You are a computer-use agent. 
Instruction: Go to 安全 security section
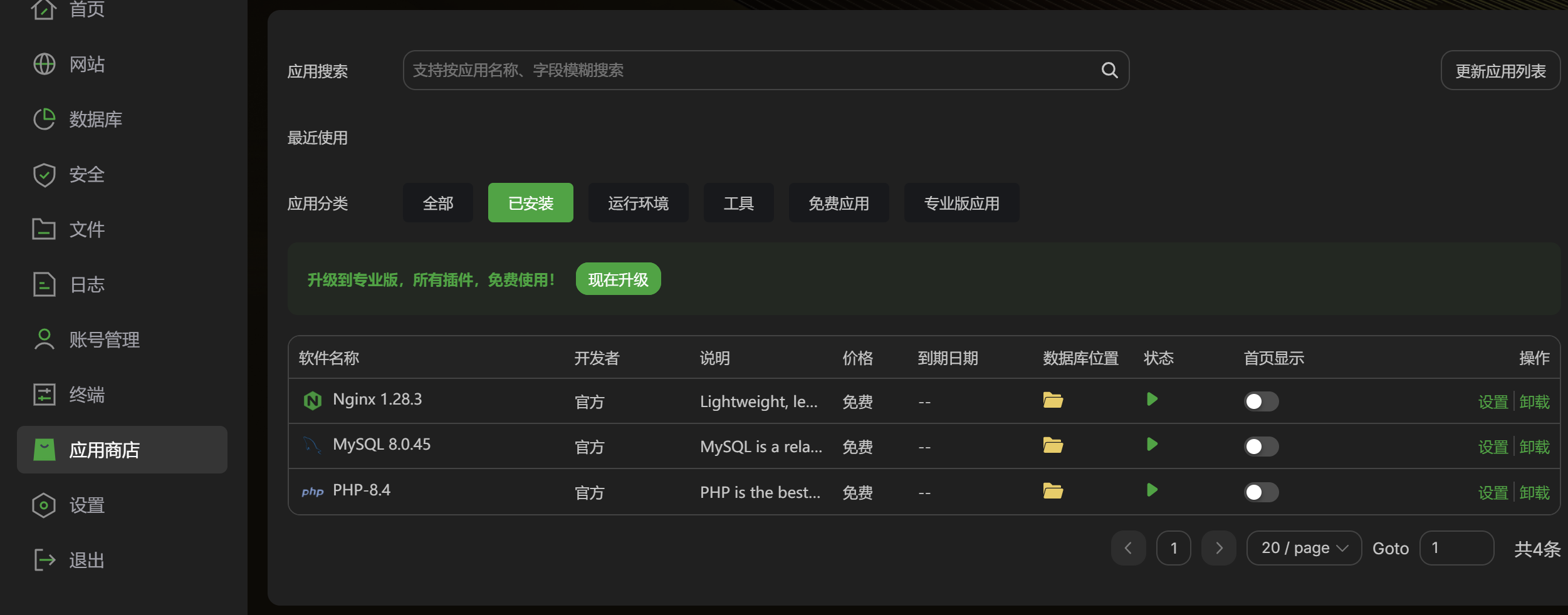point(69,174)
